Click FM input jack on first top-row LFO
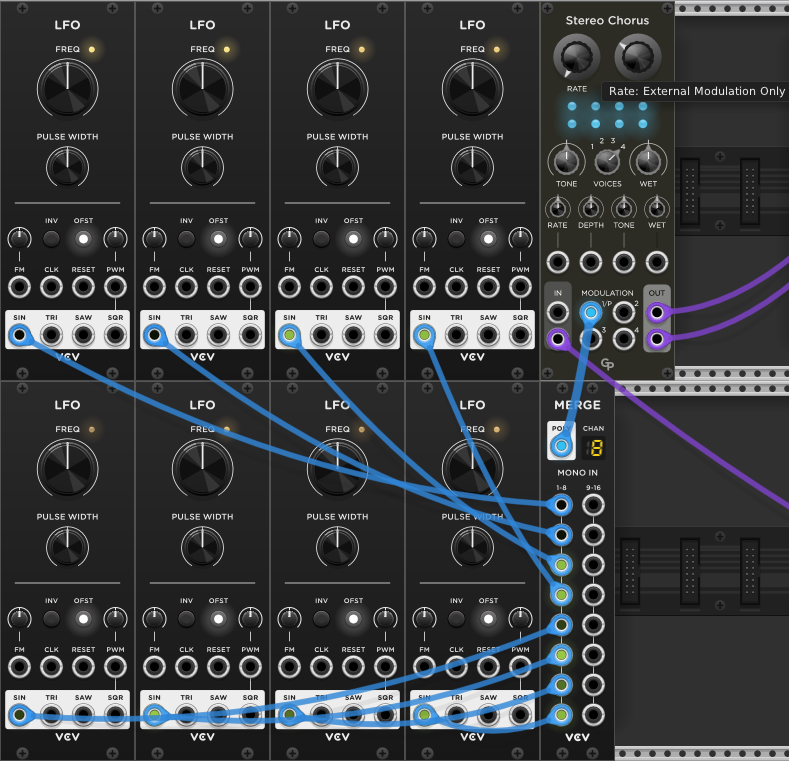The width and height of the screenshot is (789, 761). tap(19, 287)
